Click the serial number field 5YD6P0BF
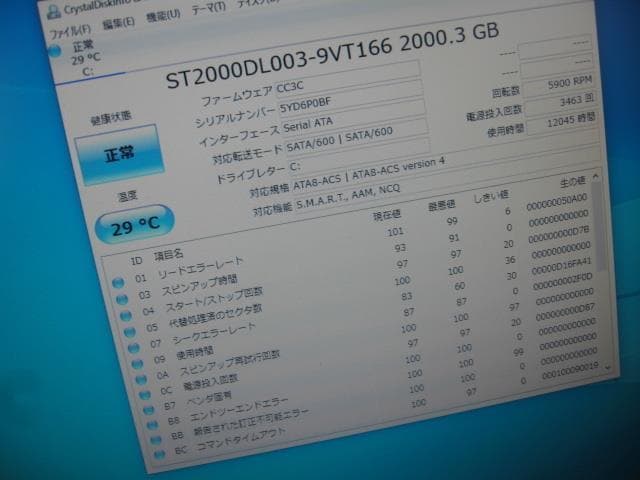Screen dimensions: 640x480 (350, 97)
